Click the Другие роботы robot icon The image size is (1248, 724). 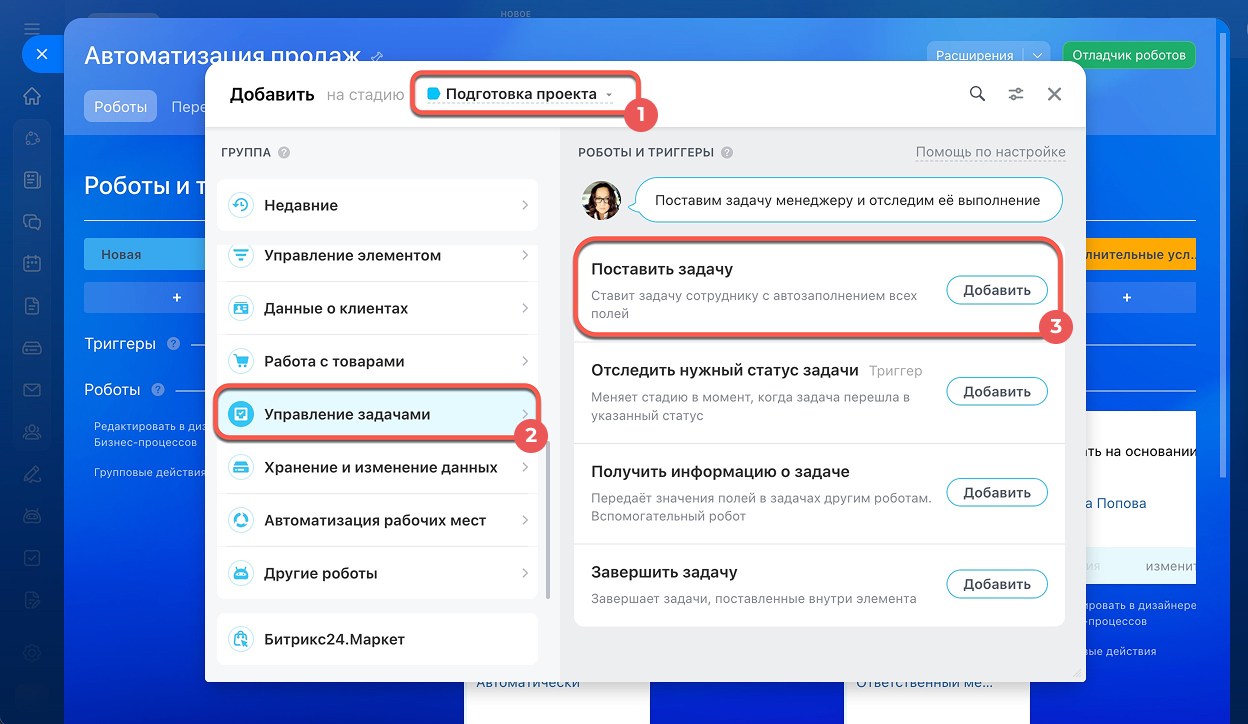click(x=240, y=574)
